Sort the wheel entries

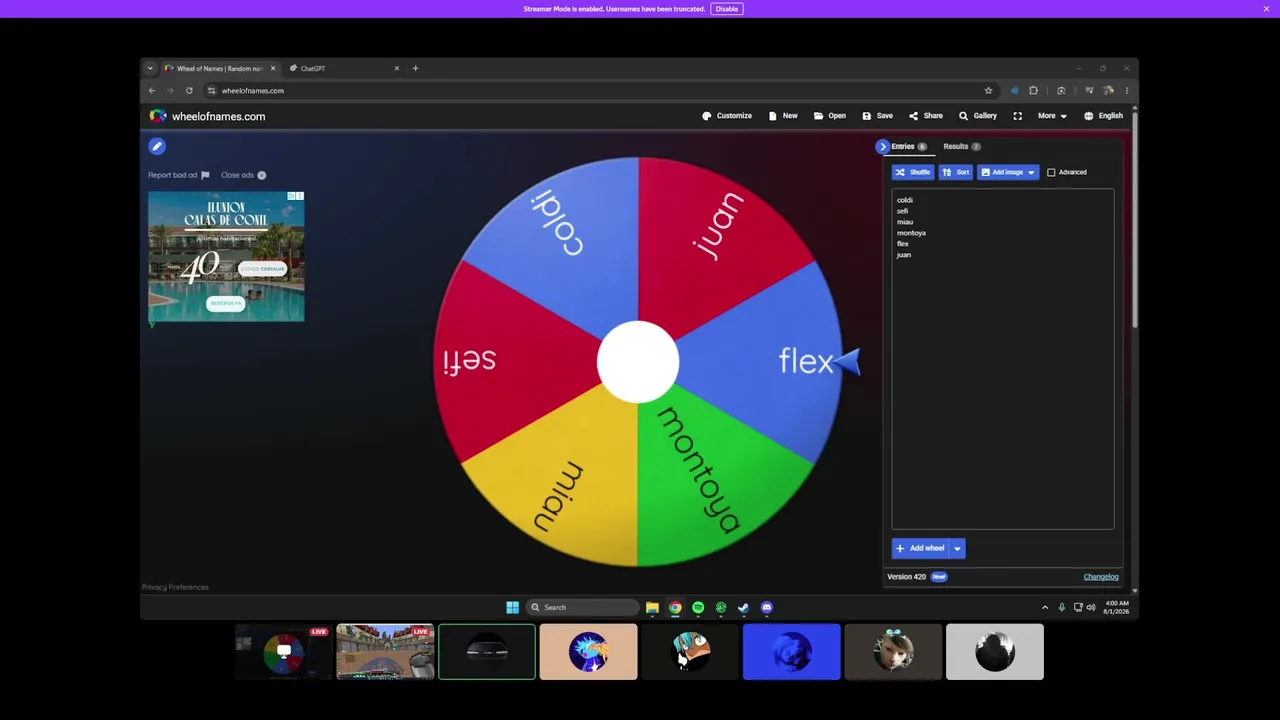956,172
